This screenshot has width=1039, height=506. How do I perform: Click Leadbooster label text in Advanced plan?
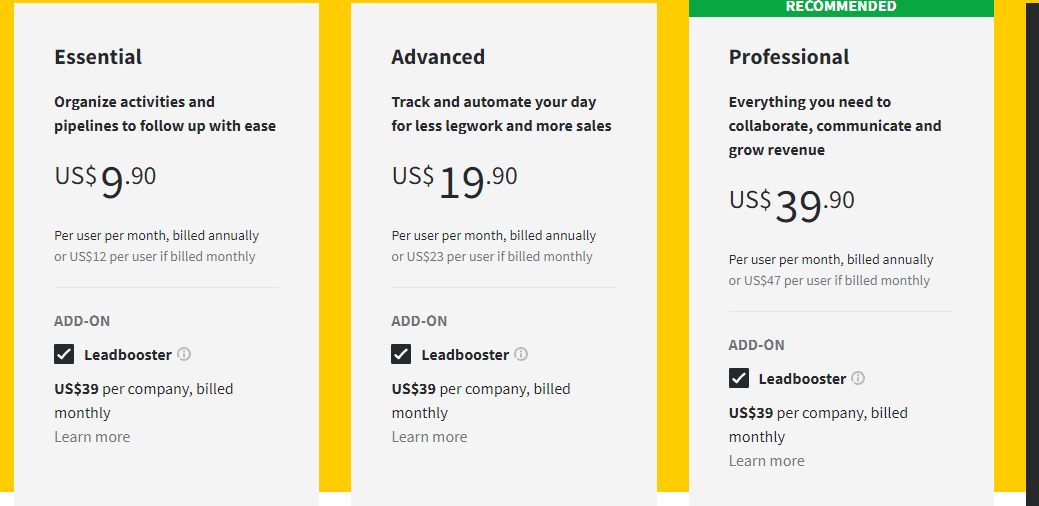pyautogui.click(x=465, y=354)
